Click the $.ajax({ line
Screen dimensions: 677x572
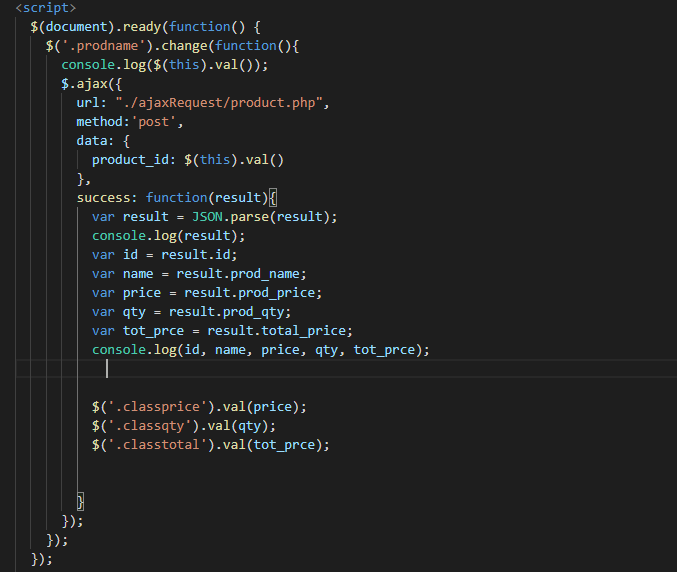[92, 84]
